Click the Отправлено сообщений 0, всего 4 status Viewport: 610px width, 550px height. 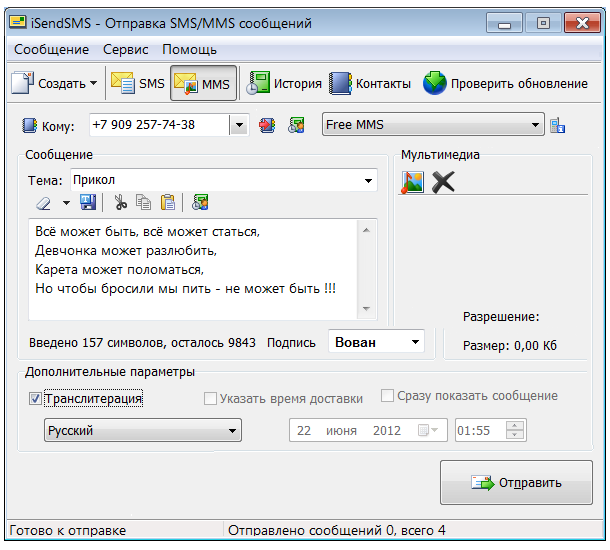[x=337, y=530]
